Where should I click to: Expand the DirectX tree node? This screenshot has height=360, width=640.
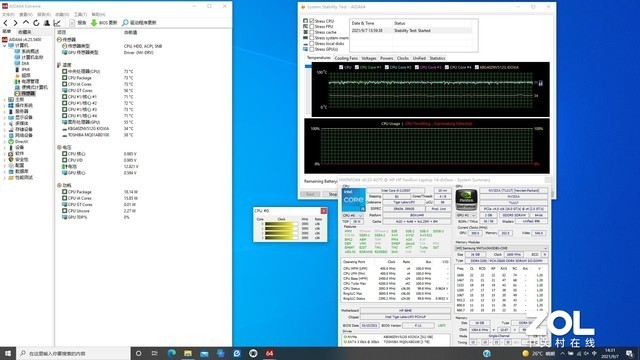[4, 141]
